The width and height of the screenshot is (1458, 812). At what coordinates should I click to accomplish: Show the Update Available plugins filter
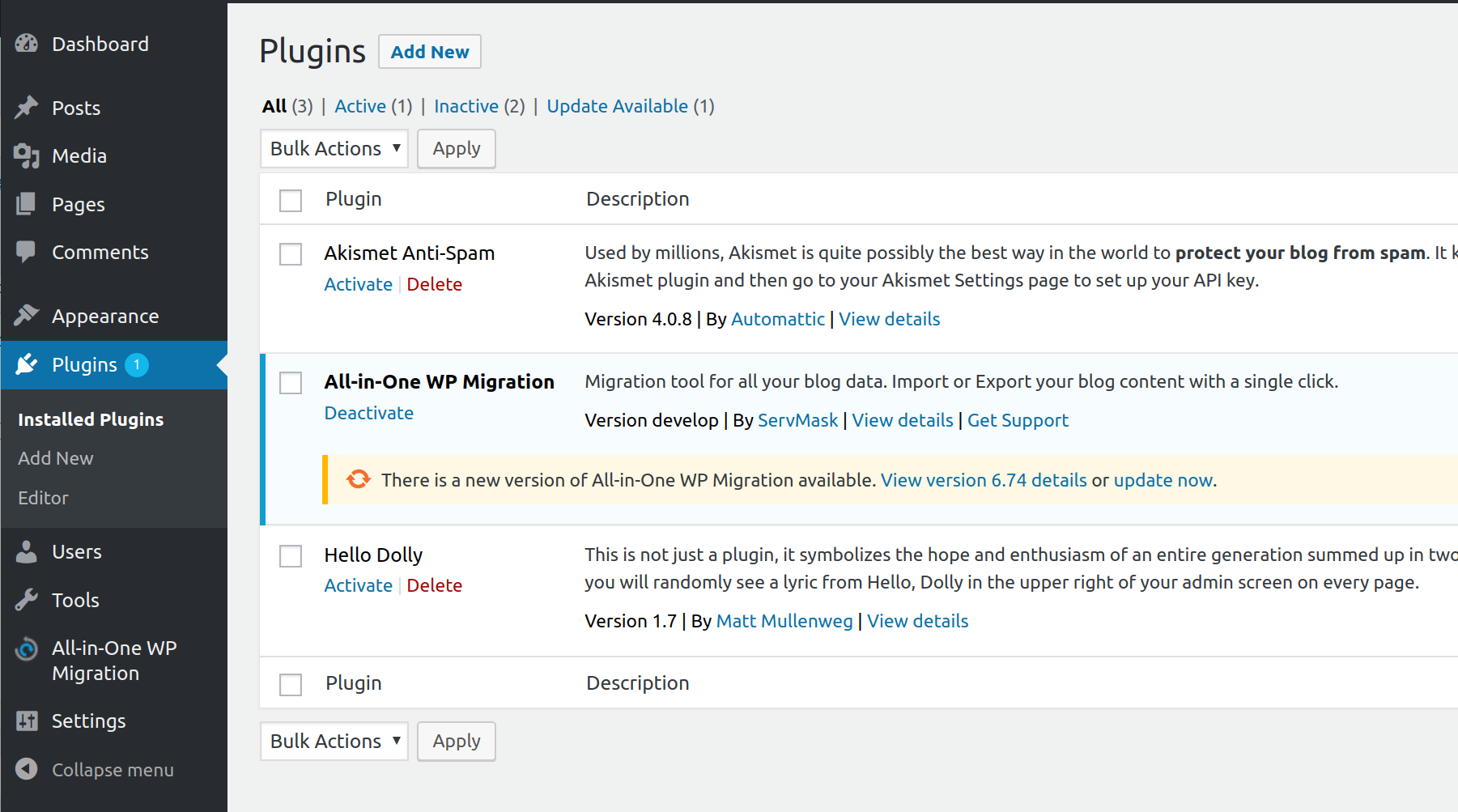617,106
